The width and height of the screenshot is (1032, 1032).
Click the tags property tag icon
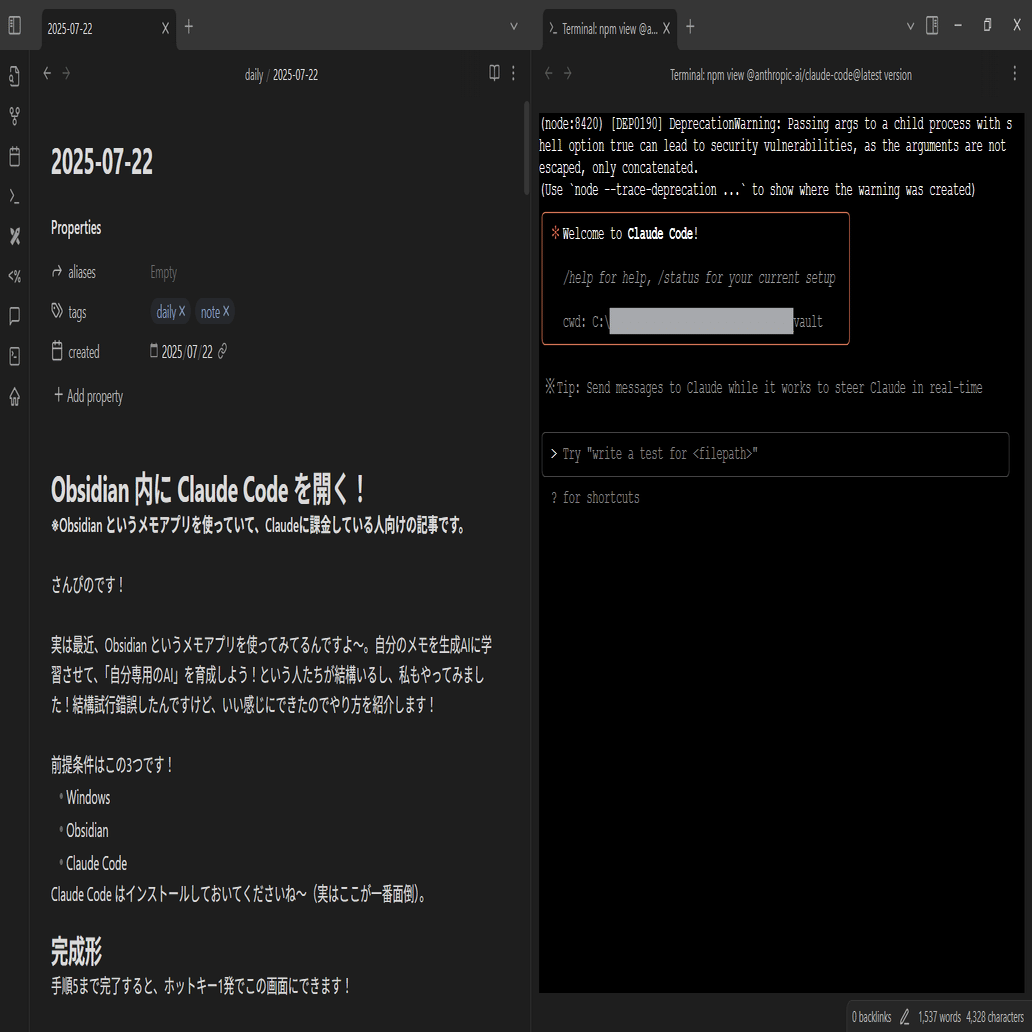[57, 311]
